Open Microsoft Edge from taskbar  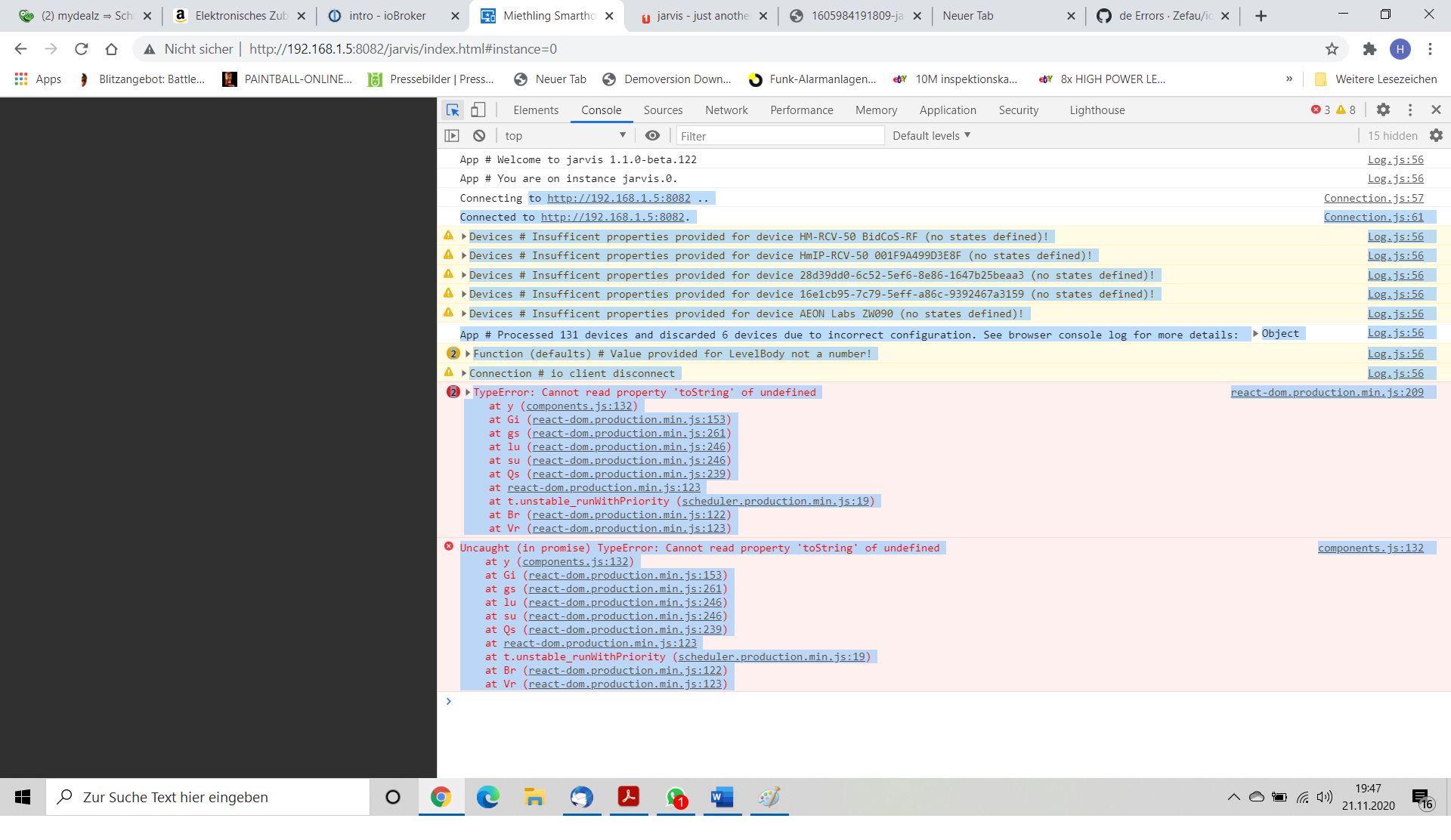tap(488, 797)
